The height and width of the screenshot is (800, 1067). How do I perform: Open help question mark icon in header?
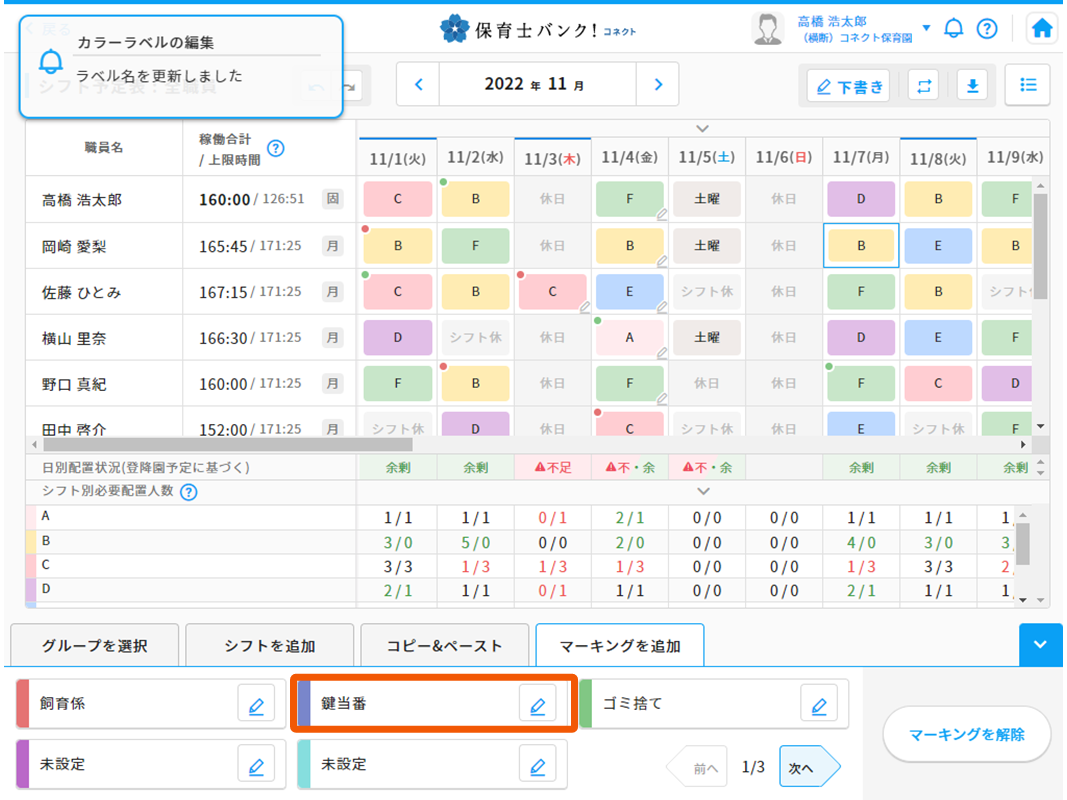click(987, 29)
